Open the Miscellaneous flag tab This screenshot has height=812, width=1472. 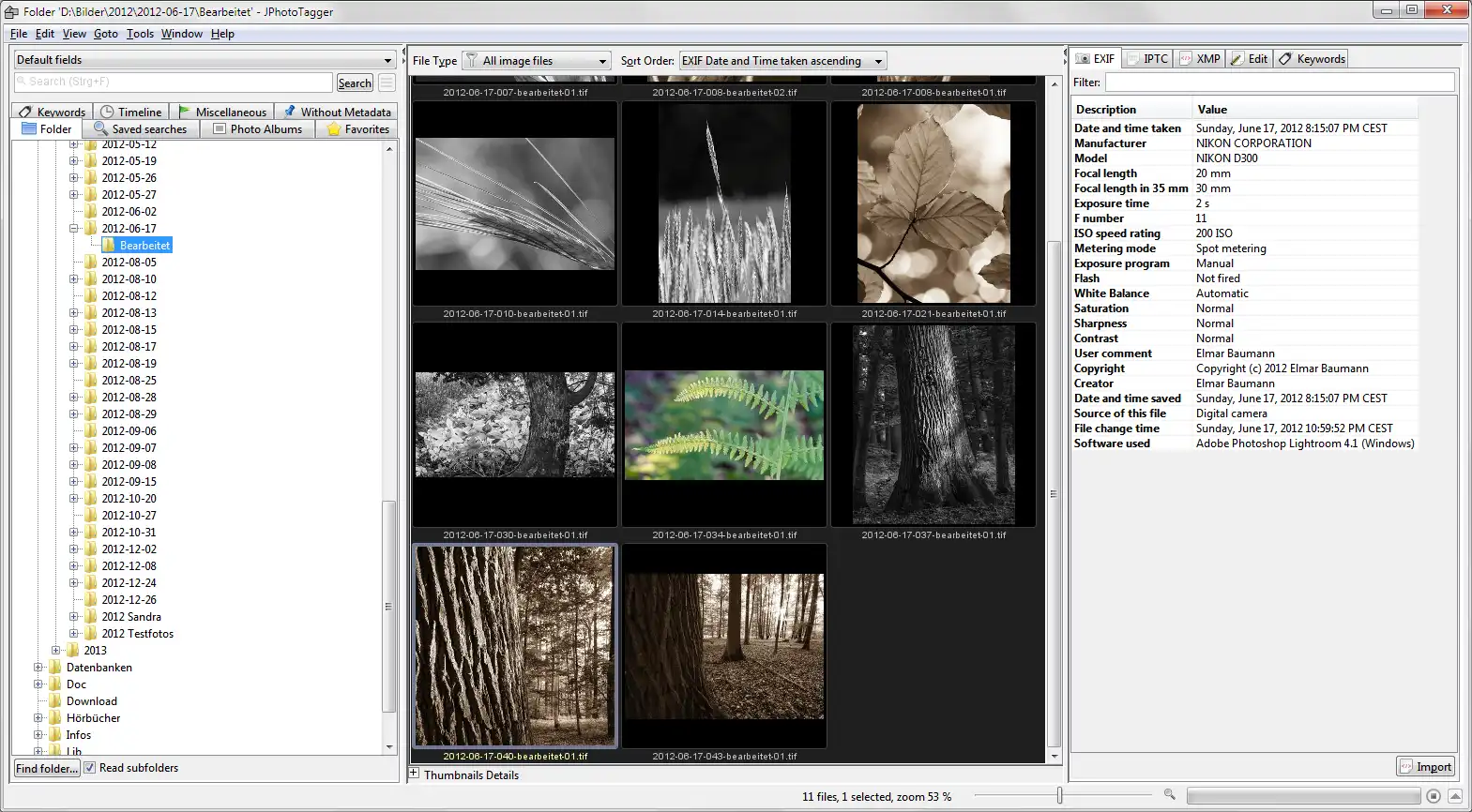(222, 112)
